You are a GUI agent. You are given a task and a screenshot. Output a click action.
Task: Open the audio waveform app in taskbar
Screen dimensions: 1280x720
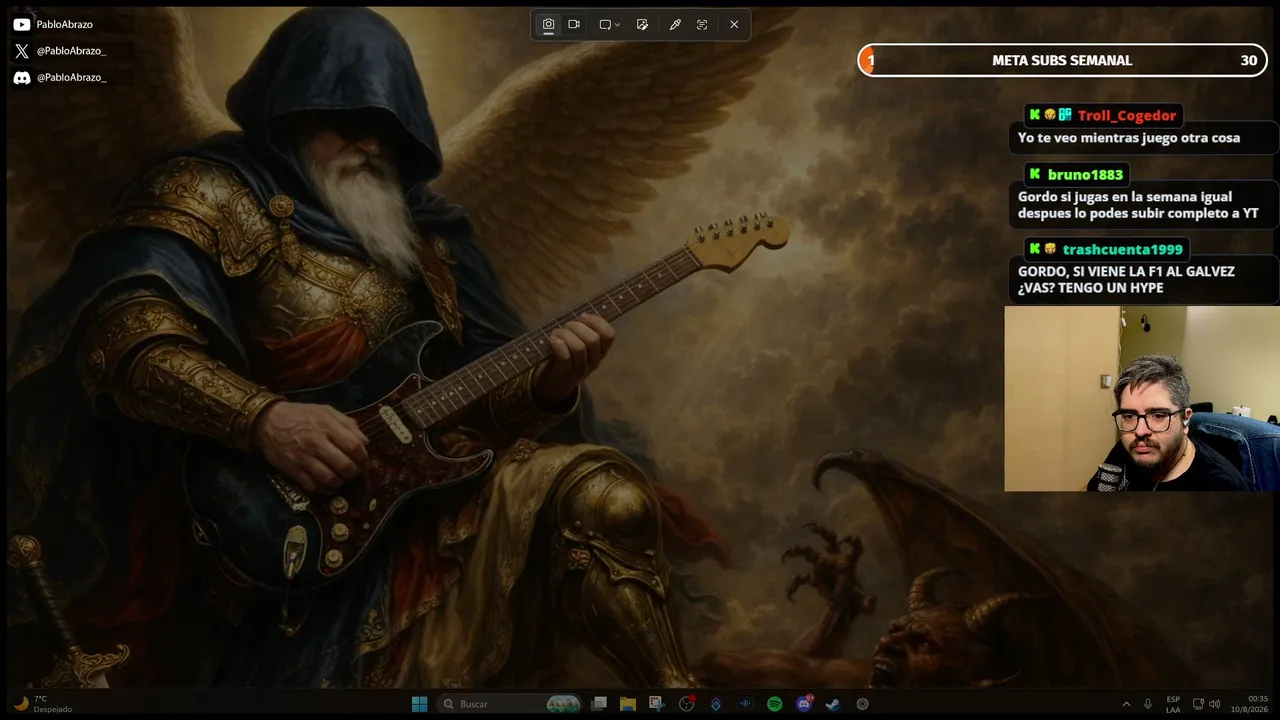coord(745,704)
